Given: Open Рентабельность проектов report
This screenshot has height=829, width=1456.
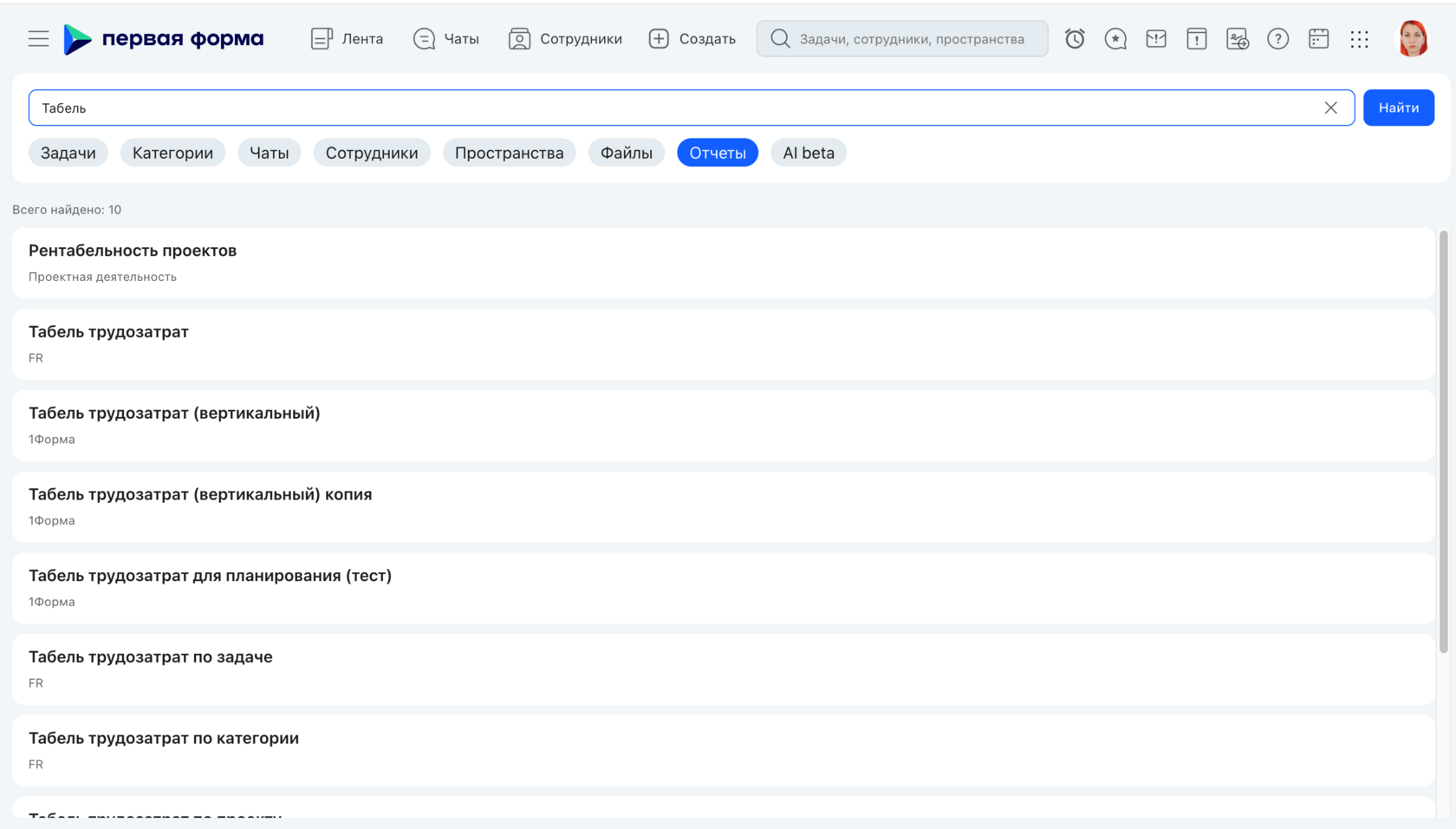Looking at the screenshot, I should point(723,263).
